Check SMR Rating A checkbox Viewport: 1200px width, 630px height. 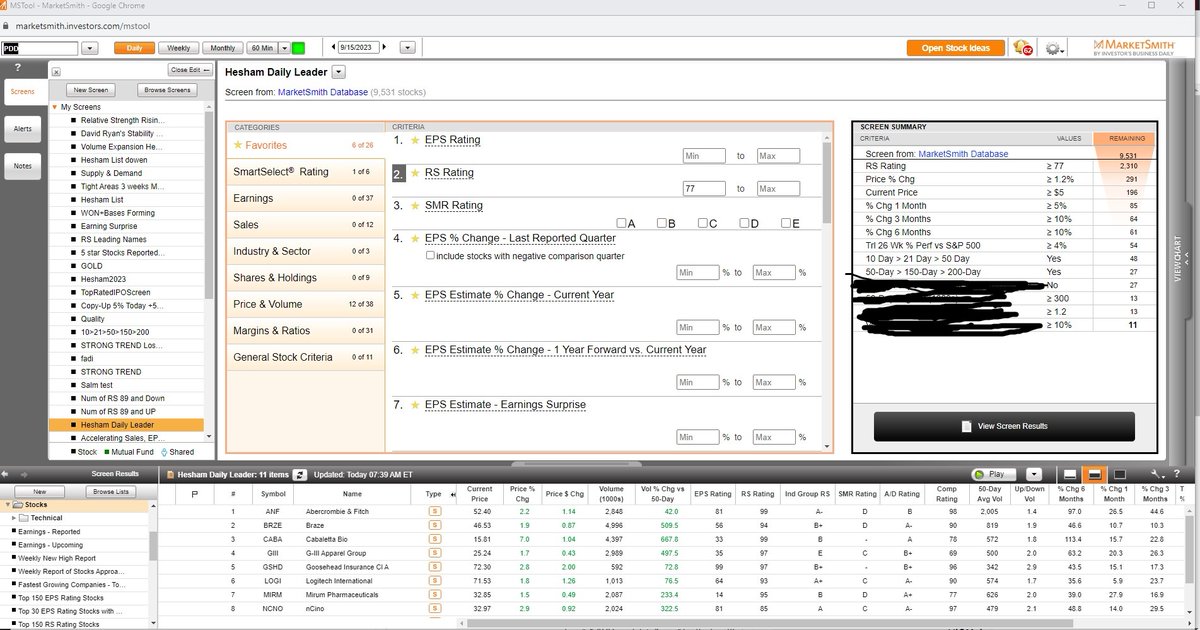point(621,223)
